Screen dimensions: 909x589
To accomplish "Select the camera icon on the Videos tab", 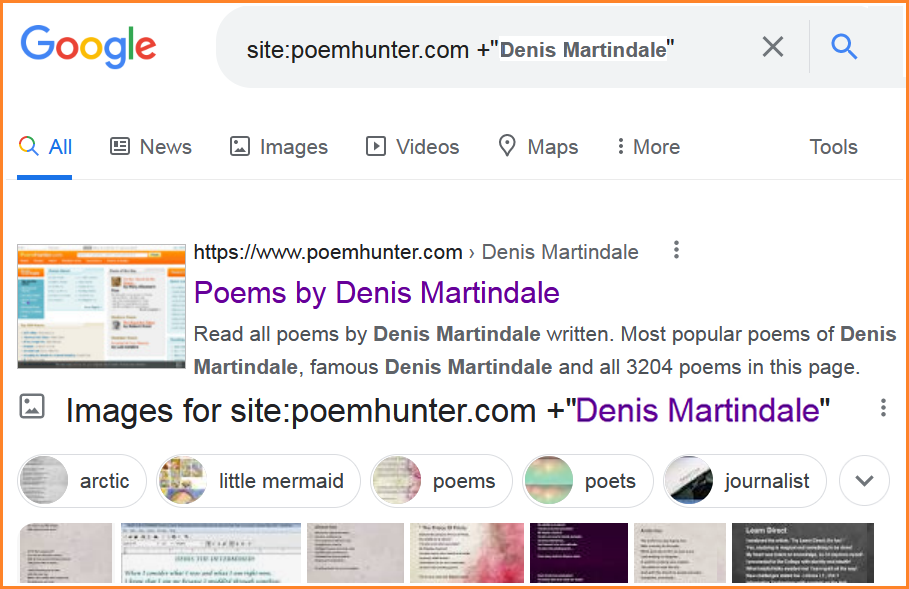I will (375, 146).
